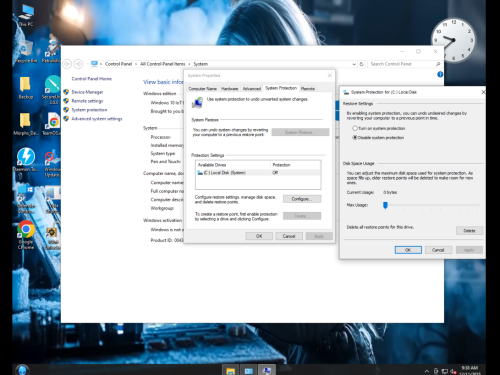Screen dimensions: 500x375
Task: Select Disable system protection radio
Action: [x=355, y=137]
